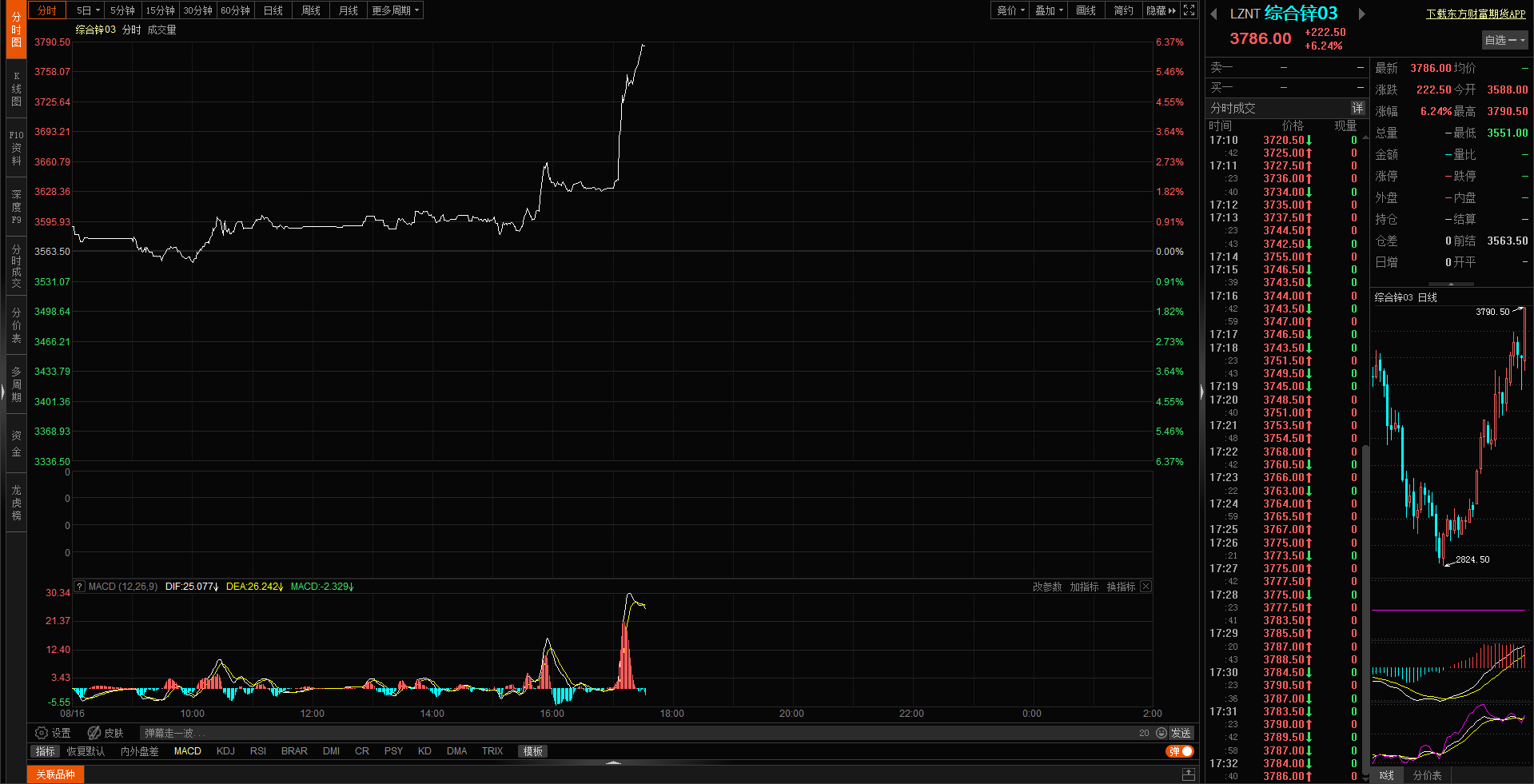Click the danmaku emoji icon
This screenshot has width=1534, height=784.
(x=1161, y=733)
